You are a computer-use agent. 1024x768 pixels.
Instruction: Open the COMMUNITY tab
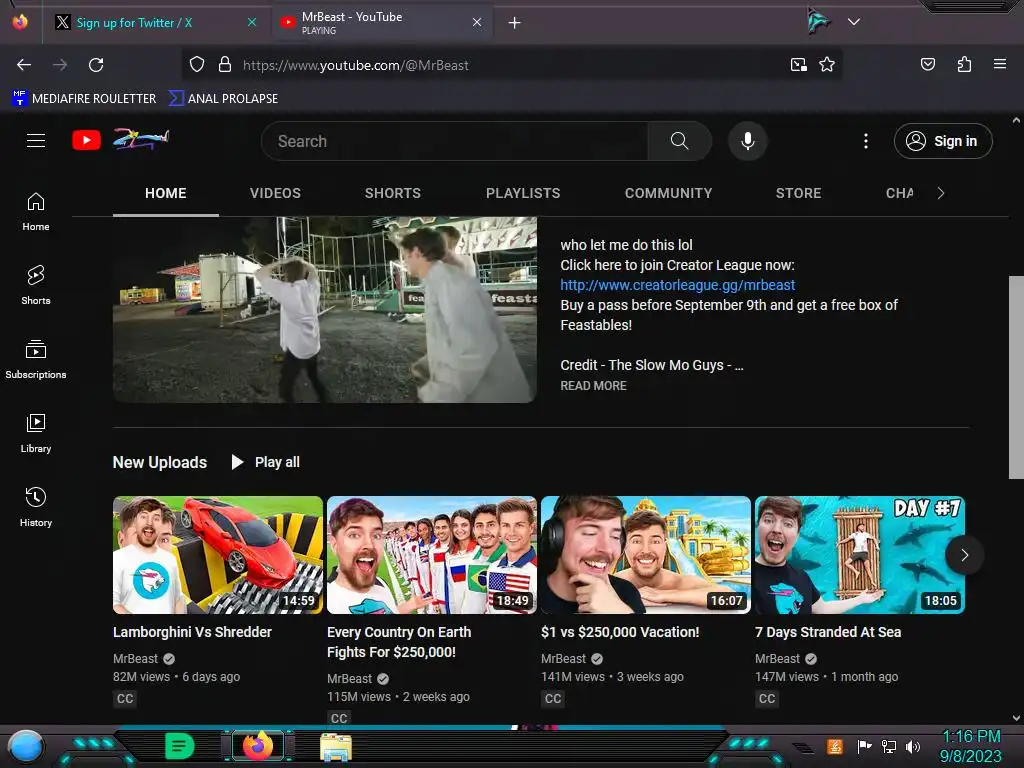(668, 193)
